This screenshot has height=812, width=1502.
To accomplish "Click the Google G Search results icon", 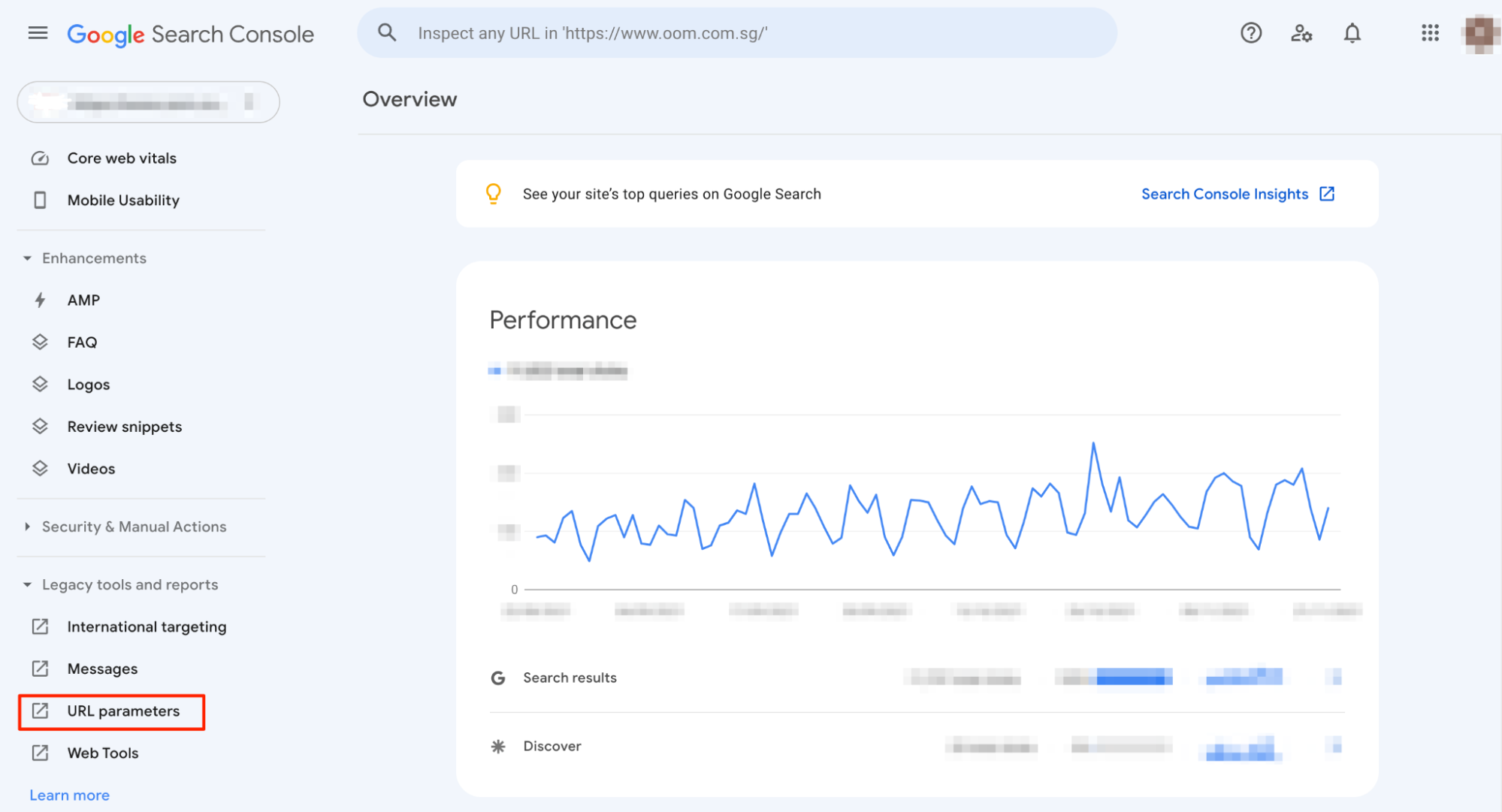I will [x=497, y=678].
